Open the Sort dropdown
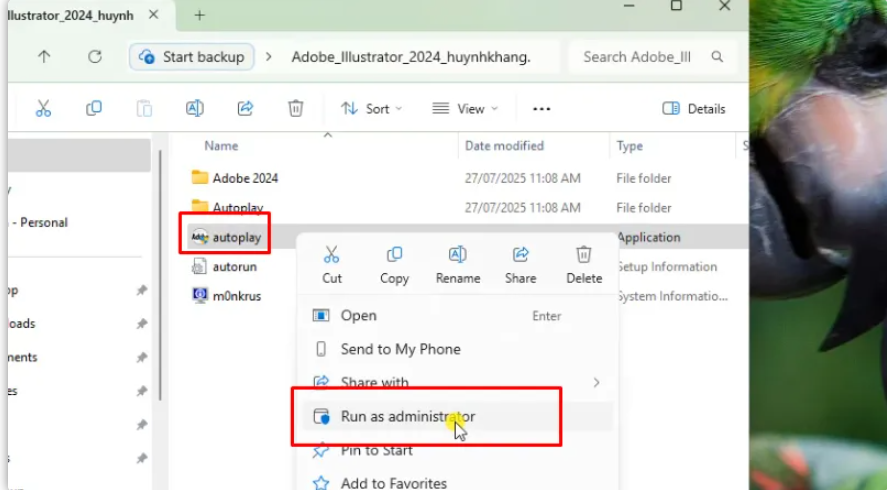 pos(371,109)
